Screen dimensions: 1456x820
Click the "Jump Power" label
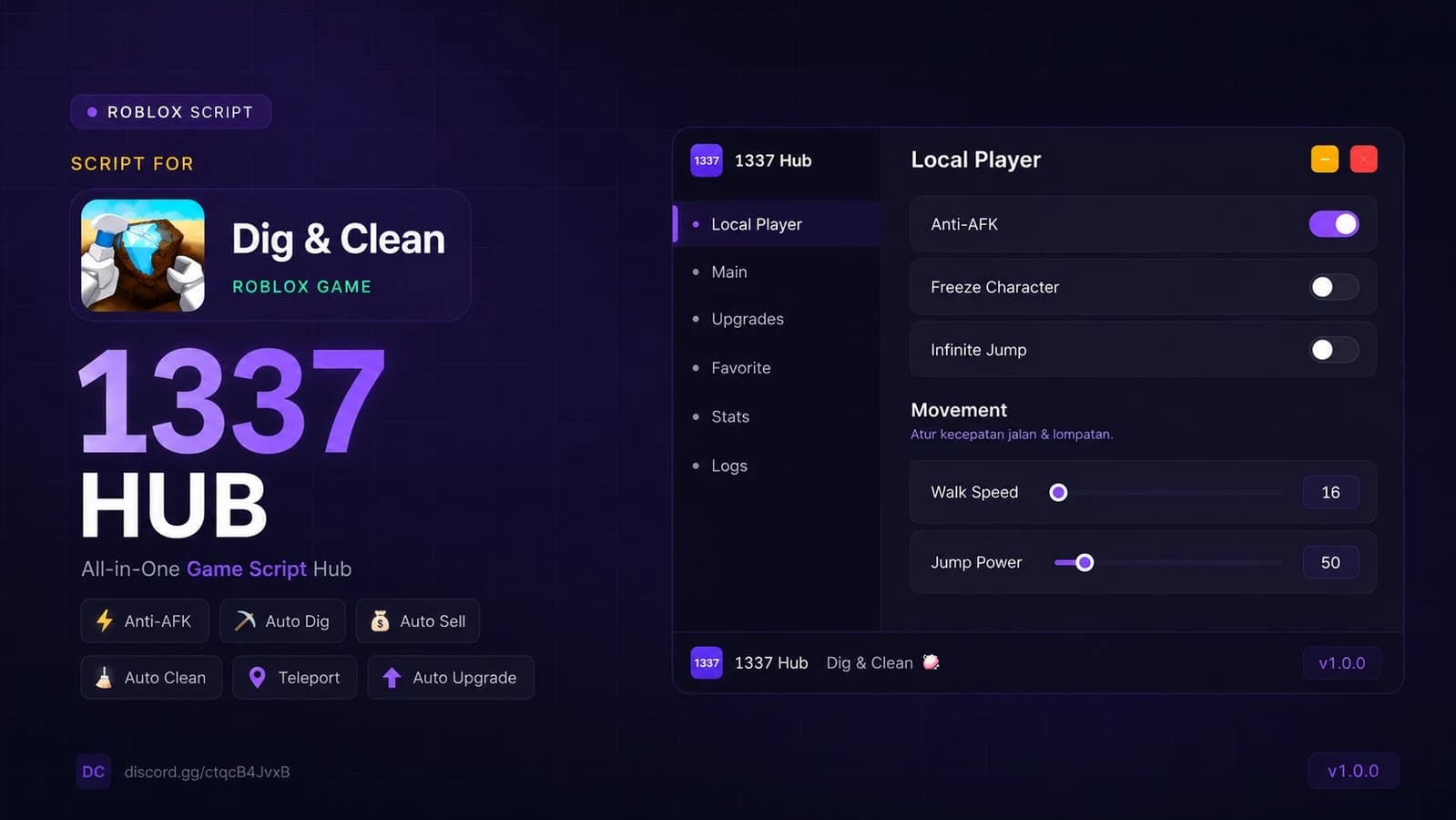click(976, 562)
